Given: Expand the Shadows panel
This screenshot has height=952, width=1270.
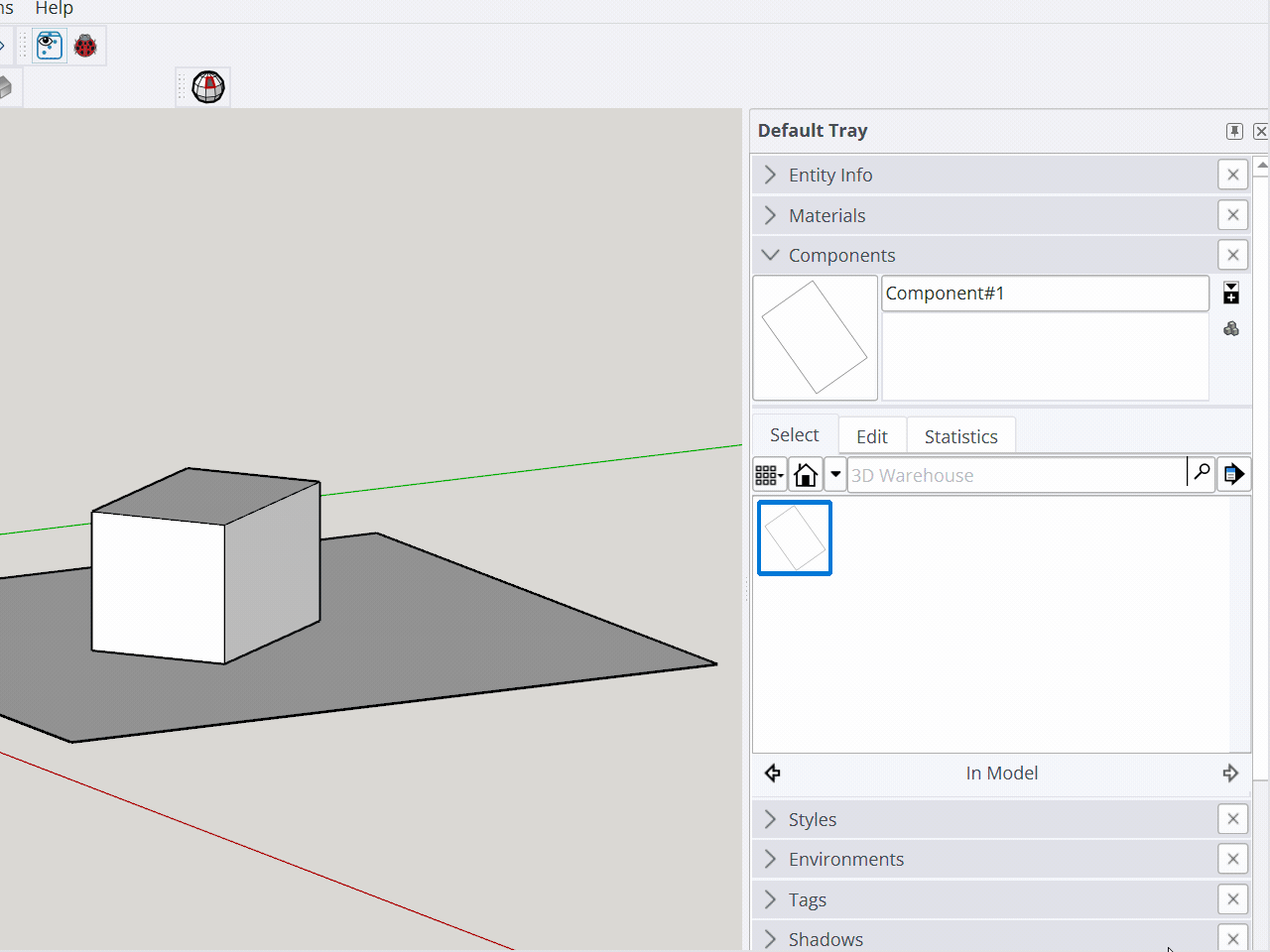Looking at the screenshot, I should pos(771,939).
